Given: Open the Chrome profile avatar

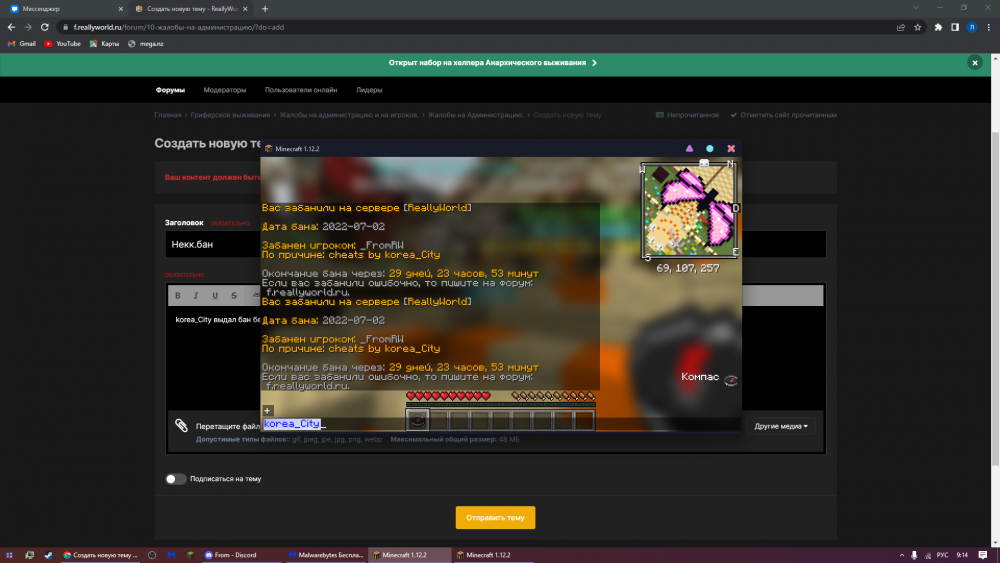Looking at the screenshot, I should [x=971, y=27].
